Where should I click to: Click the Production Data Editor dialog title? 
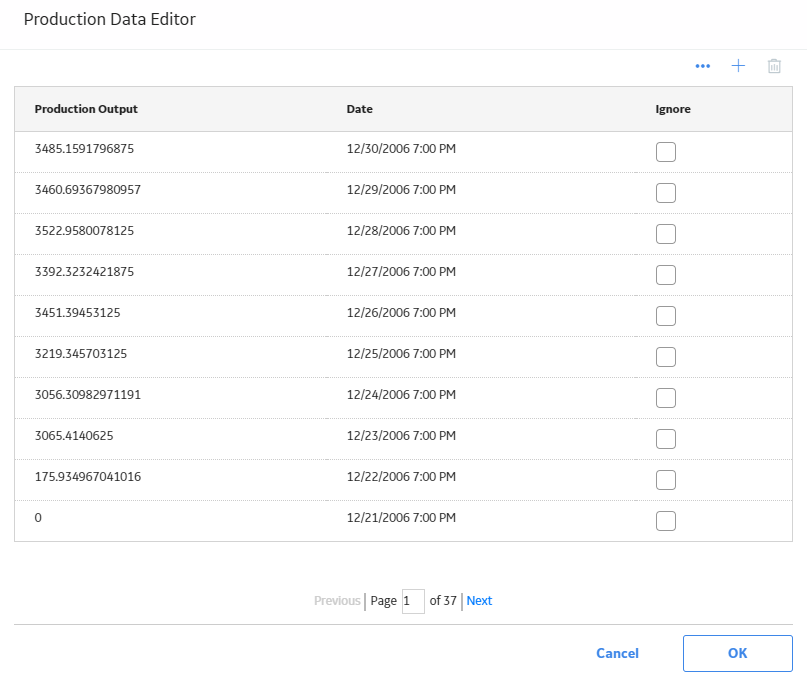point(110,20)
